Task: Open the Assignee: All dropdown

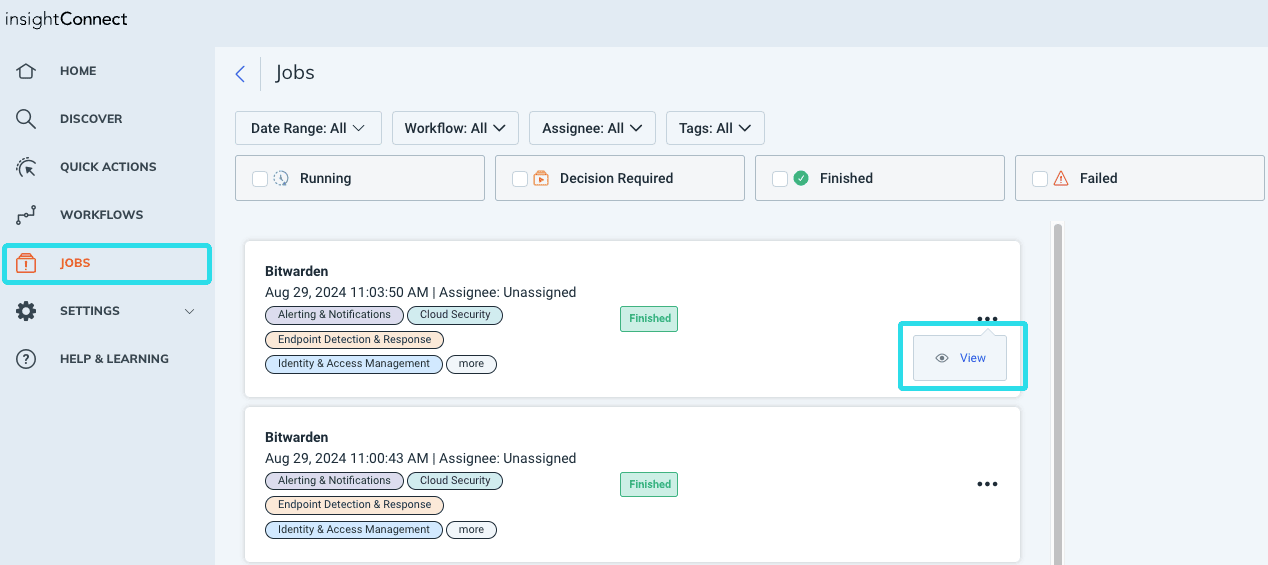Action: coord(592,128)
